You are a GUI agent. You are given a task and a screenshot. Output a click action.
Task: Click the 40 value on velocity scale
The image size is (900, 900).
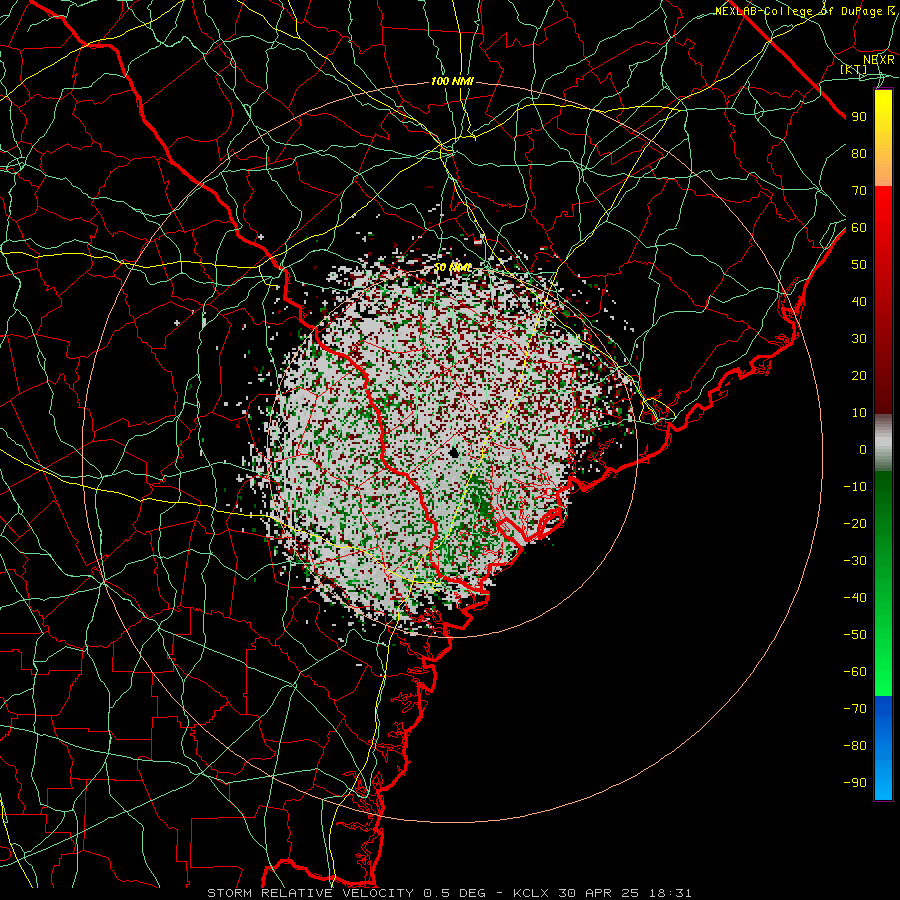[859, 301]
